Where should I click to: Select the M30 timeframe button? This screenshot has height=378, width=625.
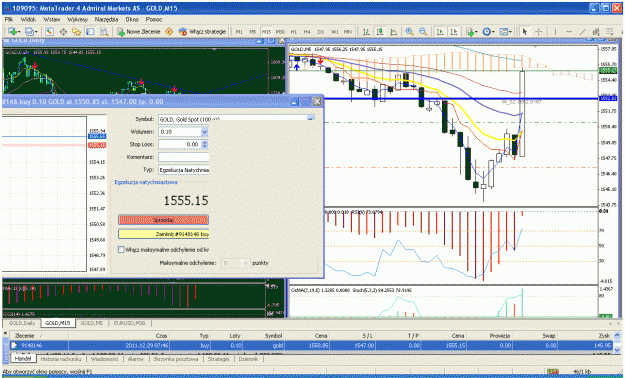280,32
